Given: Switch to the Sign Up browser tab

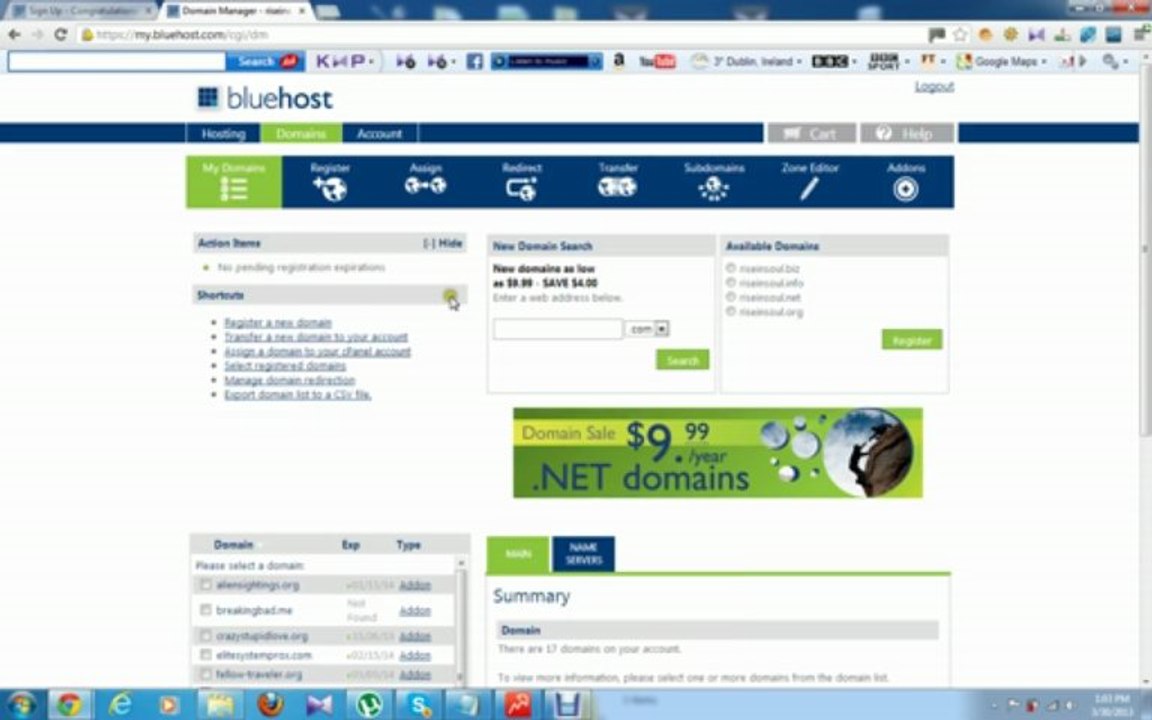Looking at the screenshot, I should tap(81, 11).
